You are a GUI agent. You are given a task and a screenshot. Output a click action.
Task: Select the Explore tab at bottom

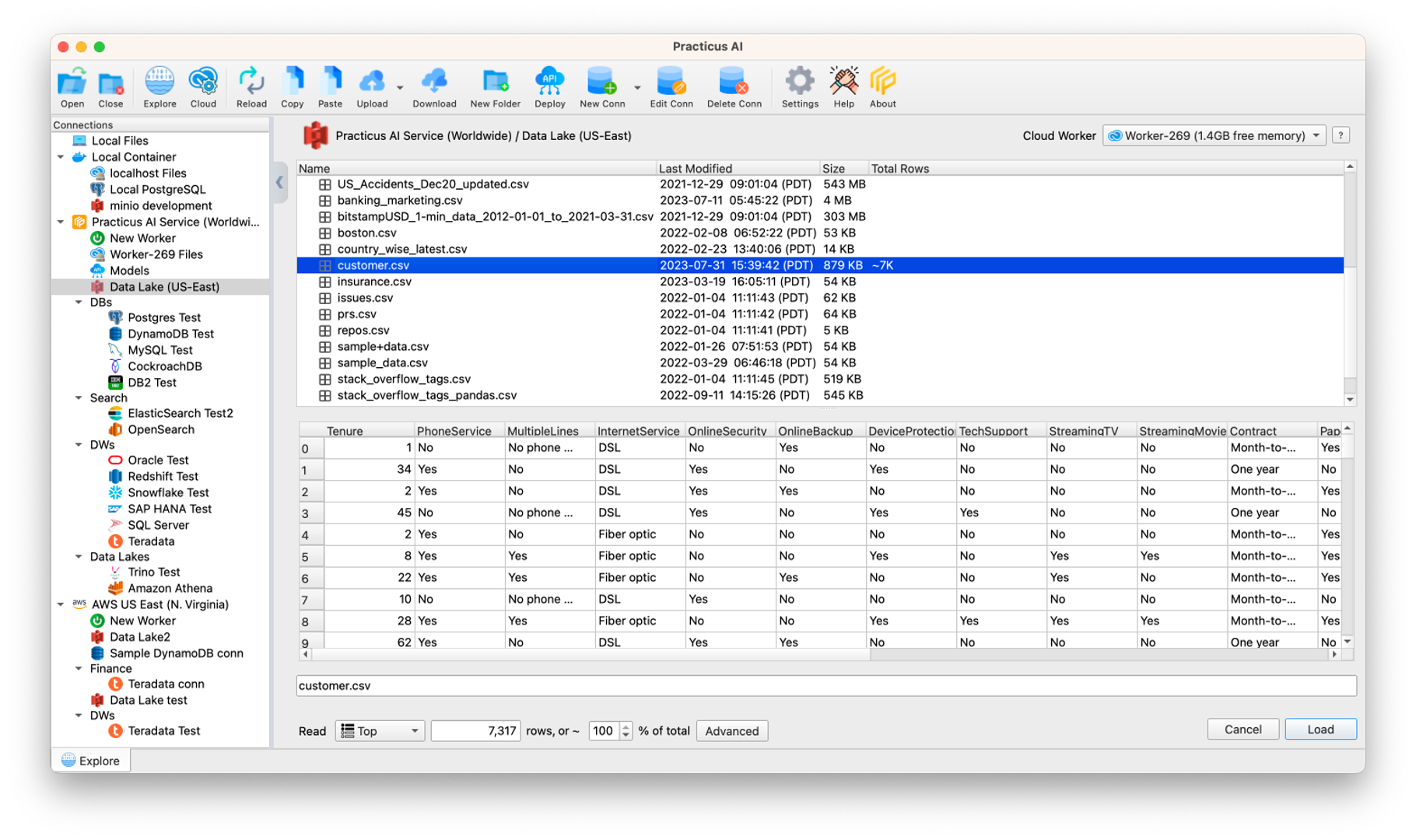point(91,761)
